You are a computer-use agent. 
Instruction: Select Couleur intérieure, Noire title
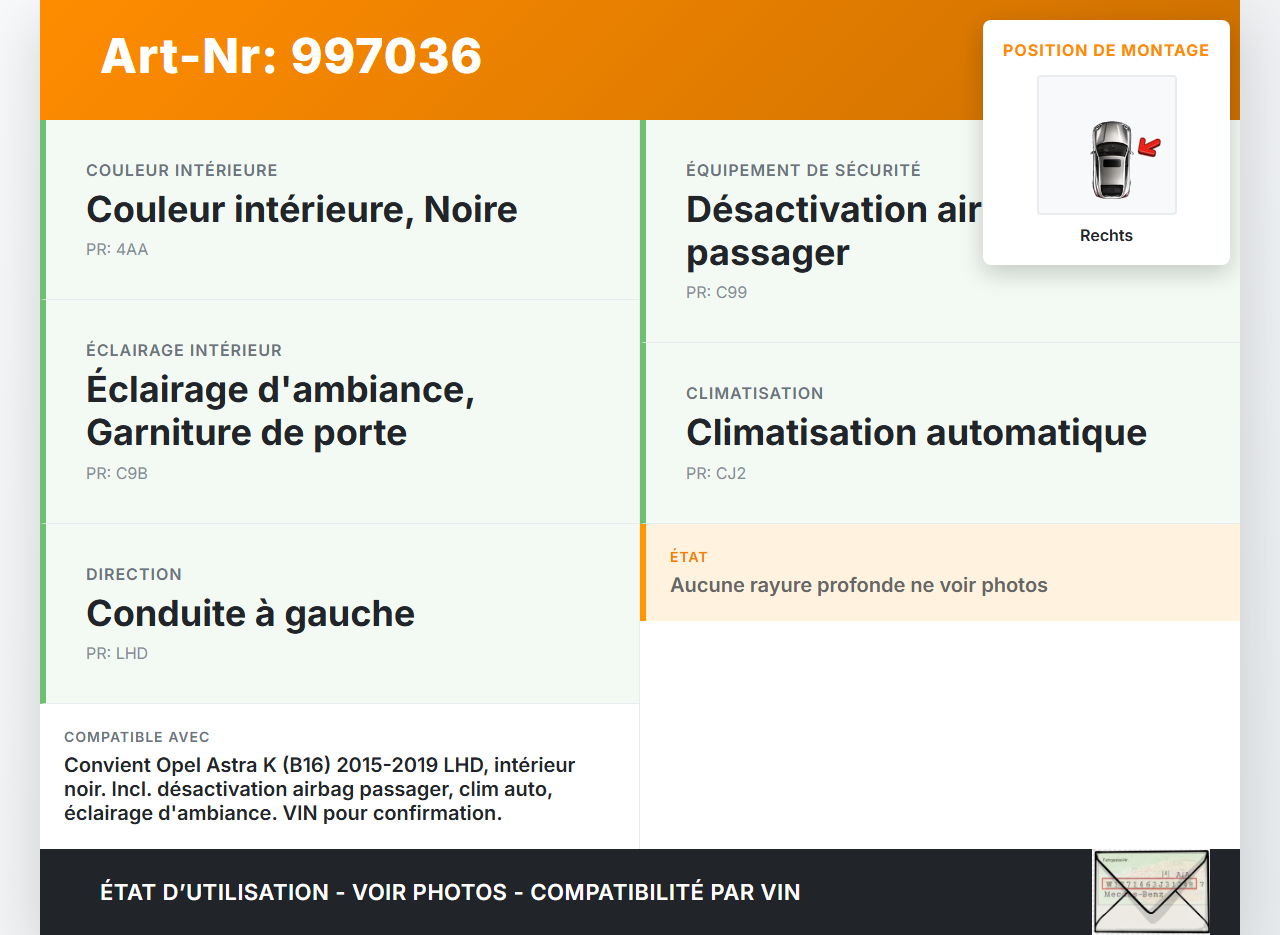coord(302,210)
